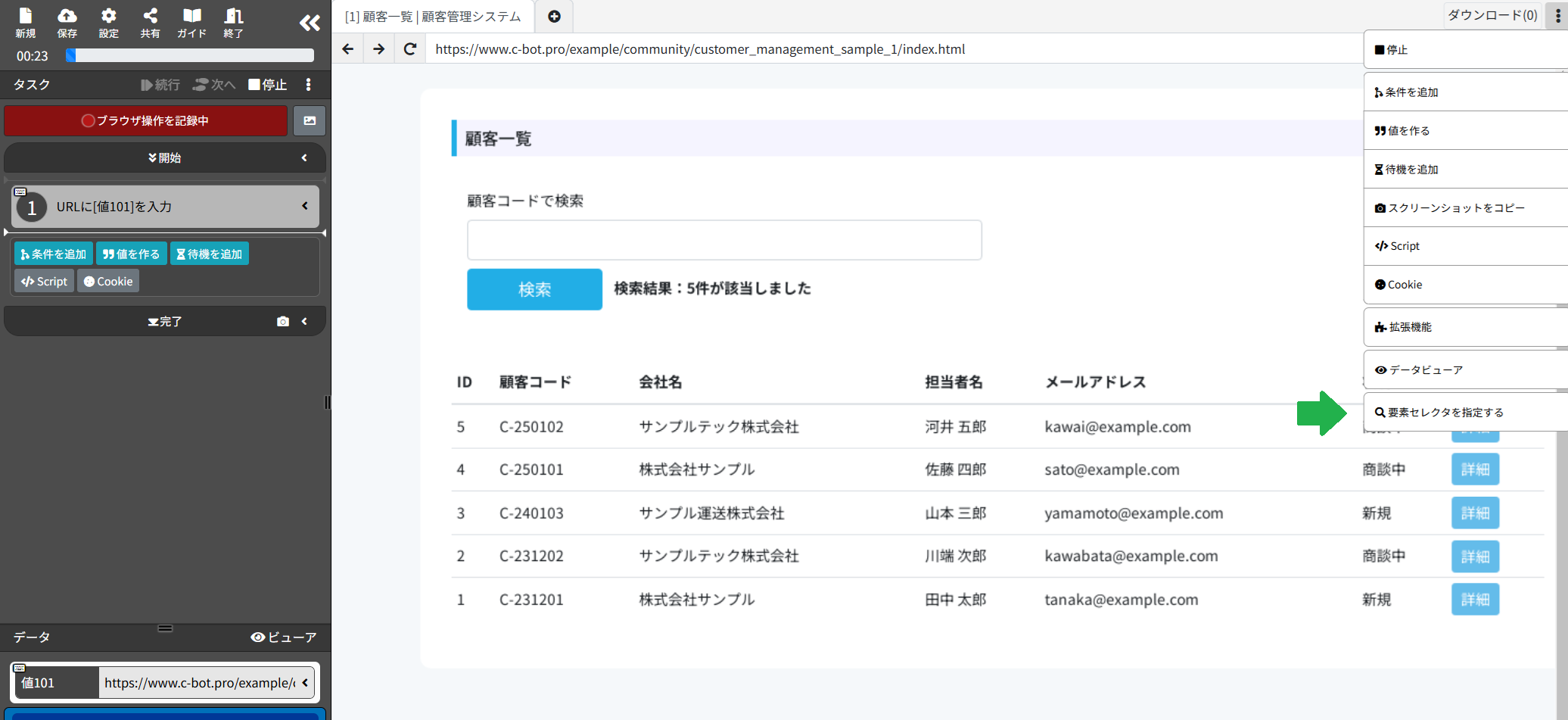Choose 条件を追加 from dropdown menu
Image resolution: width=1568 pixels, height=720 pixels.
pos(1466,92)
